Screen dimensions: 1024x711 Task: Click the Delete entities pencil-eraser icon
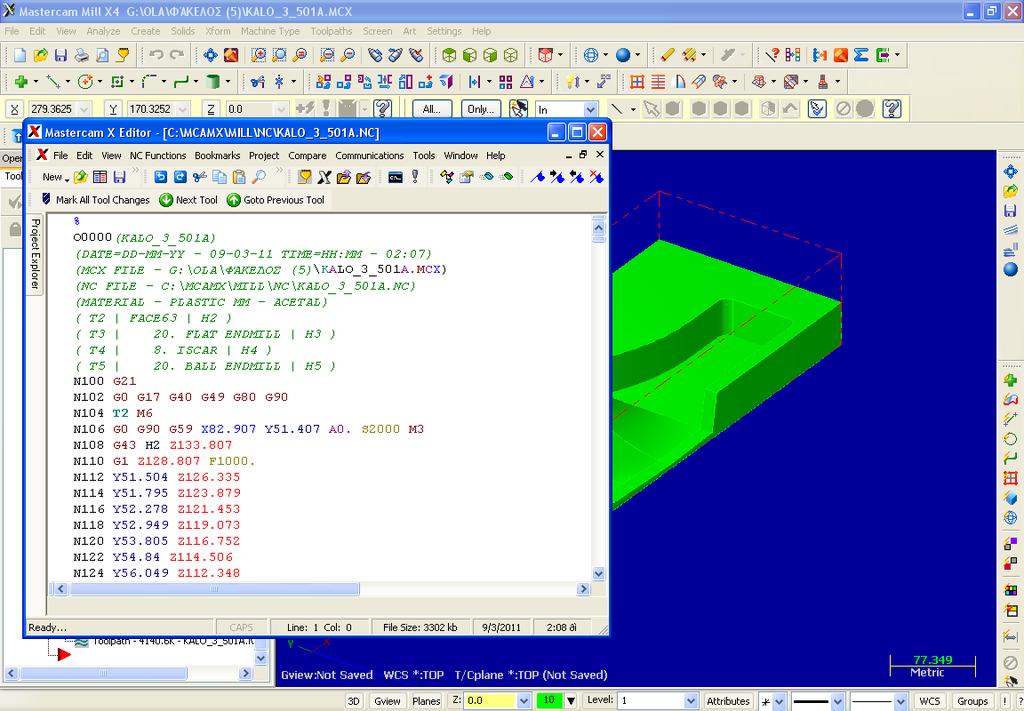(667, 55)
